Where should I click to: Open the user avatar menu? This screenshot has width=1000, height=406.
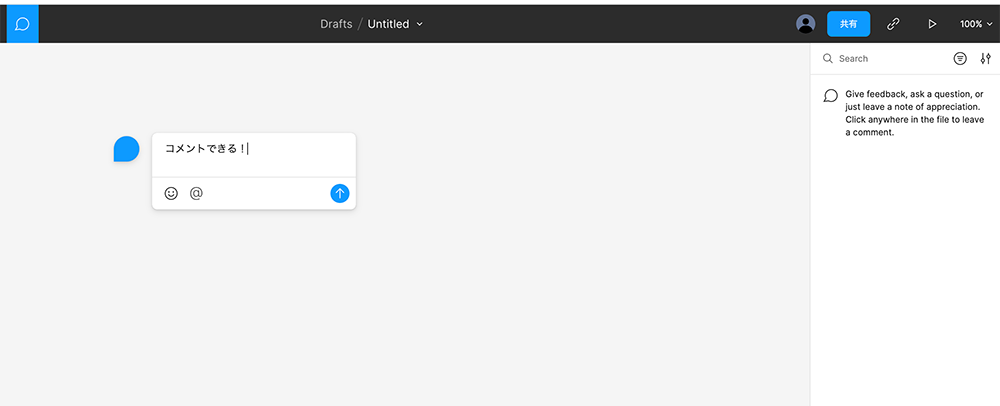pyautogui.click(x=805, y=24)
